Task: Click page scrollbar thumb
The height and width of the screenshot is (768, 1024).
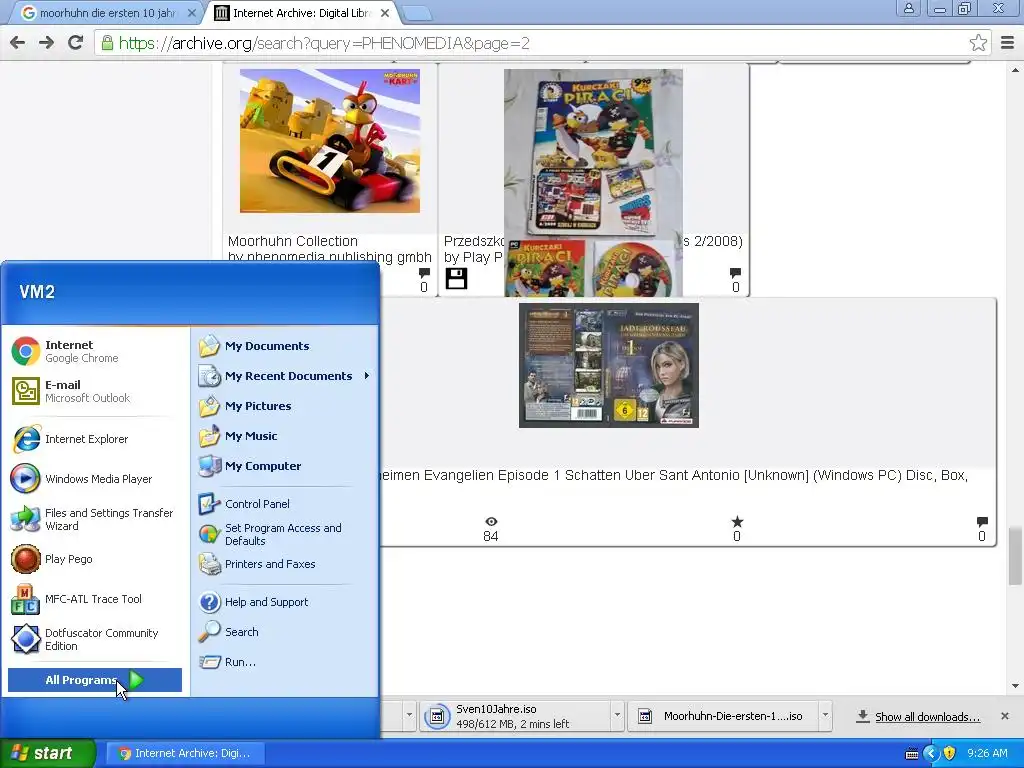Action: 1015,555
